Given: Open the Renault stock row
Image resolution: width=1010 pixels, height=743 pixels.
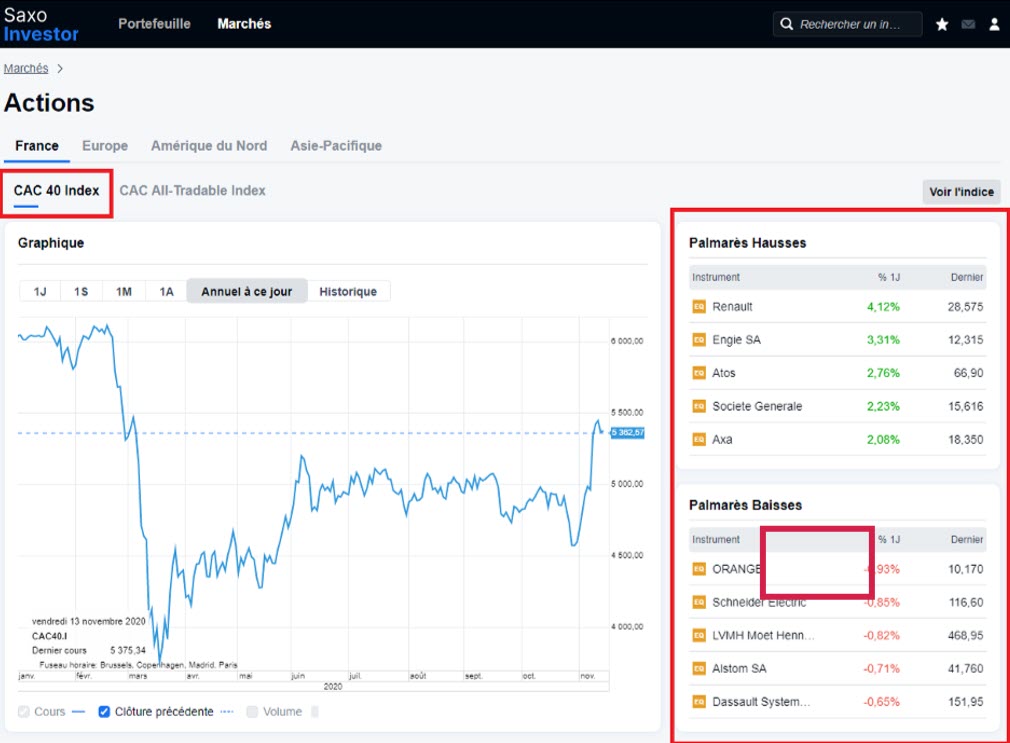Looking at the screenshot, I should coord(837,307).
